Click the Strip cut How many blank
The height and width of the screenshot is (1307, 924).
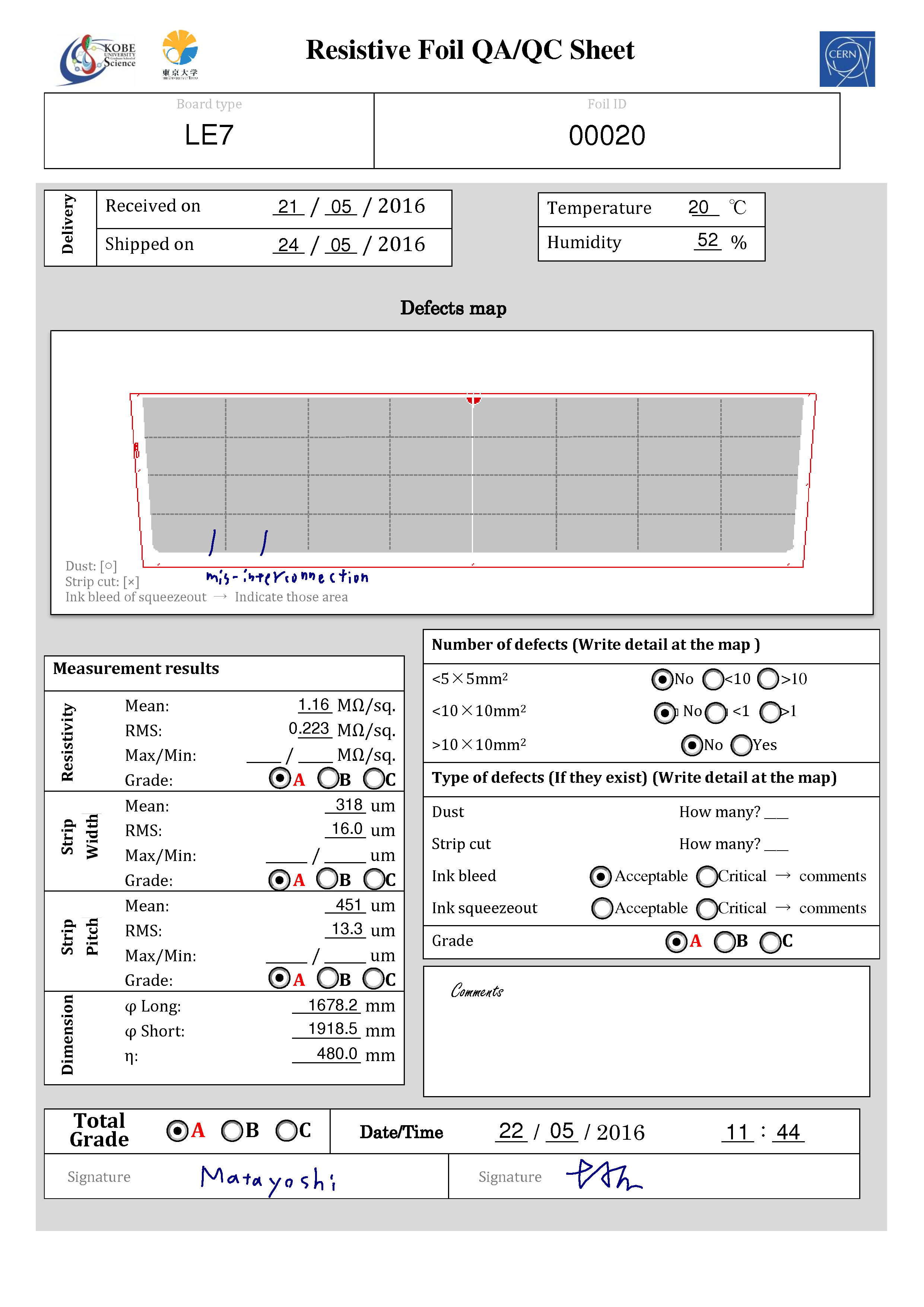(x=776, y=845)
